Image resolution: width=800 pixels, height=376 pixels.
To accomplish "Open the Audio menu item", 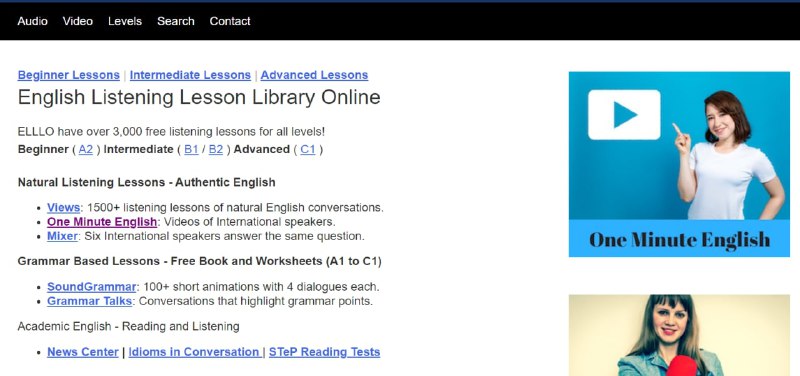I will point(32,21).
